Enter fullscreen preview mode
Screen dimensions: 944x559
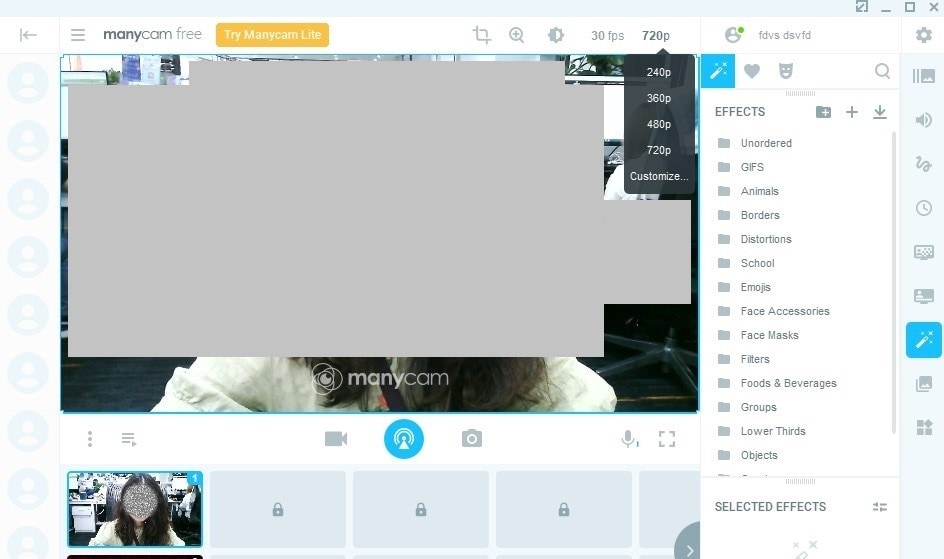(666, 439)
